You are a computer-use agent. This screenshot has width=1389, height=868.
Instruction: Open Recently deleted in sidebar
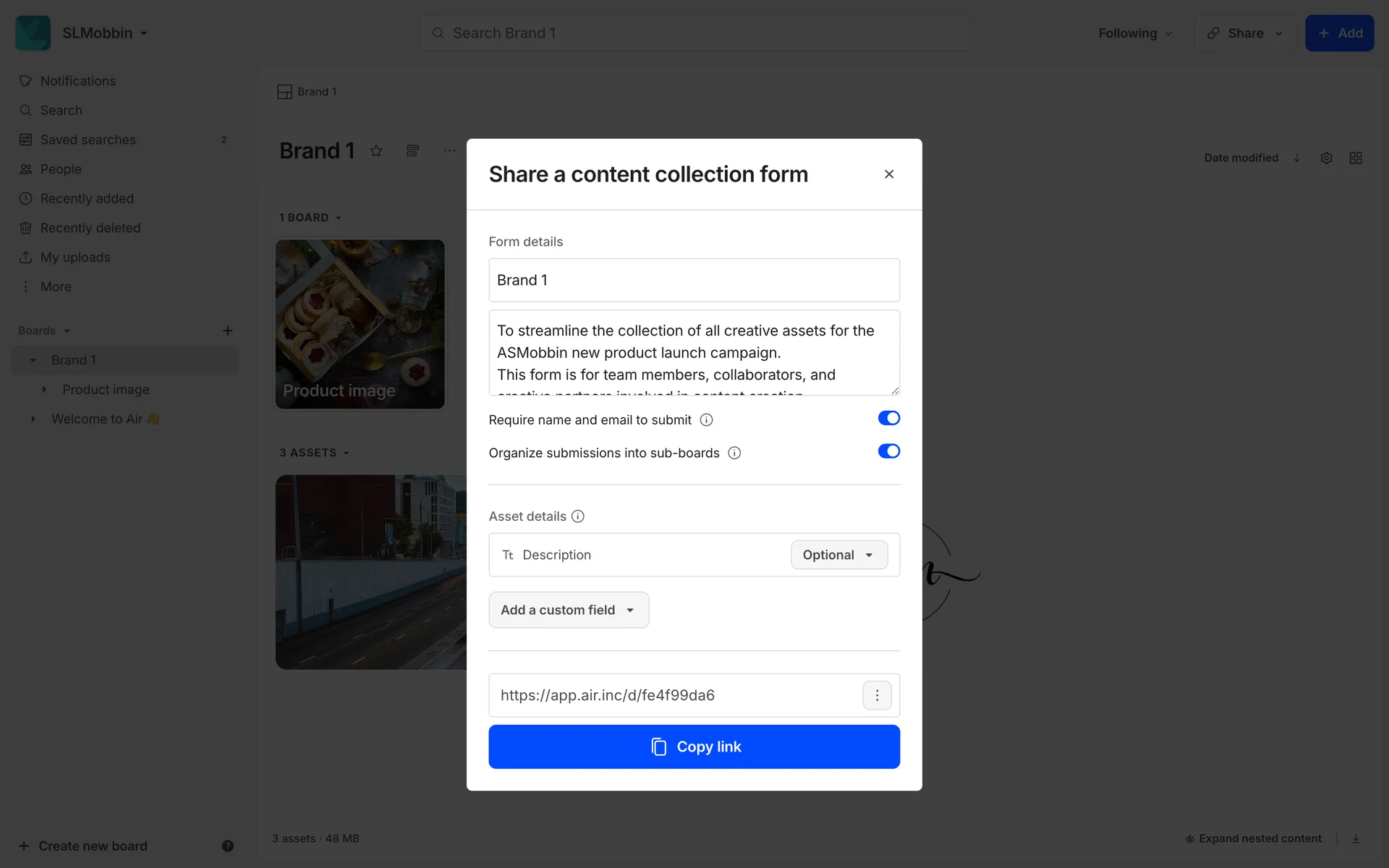tap(90, 228)
